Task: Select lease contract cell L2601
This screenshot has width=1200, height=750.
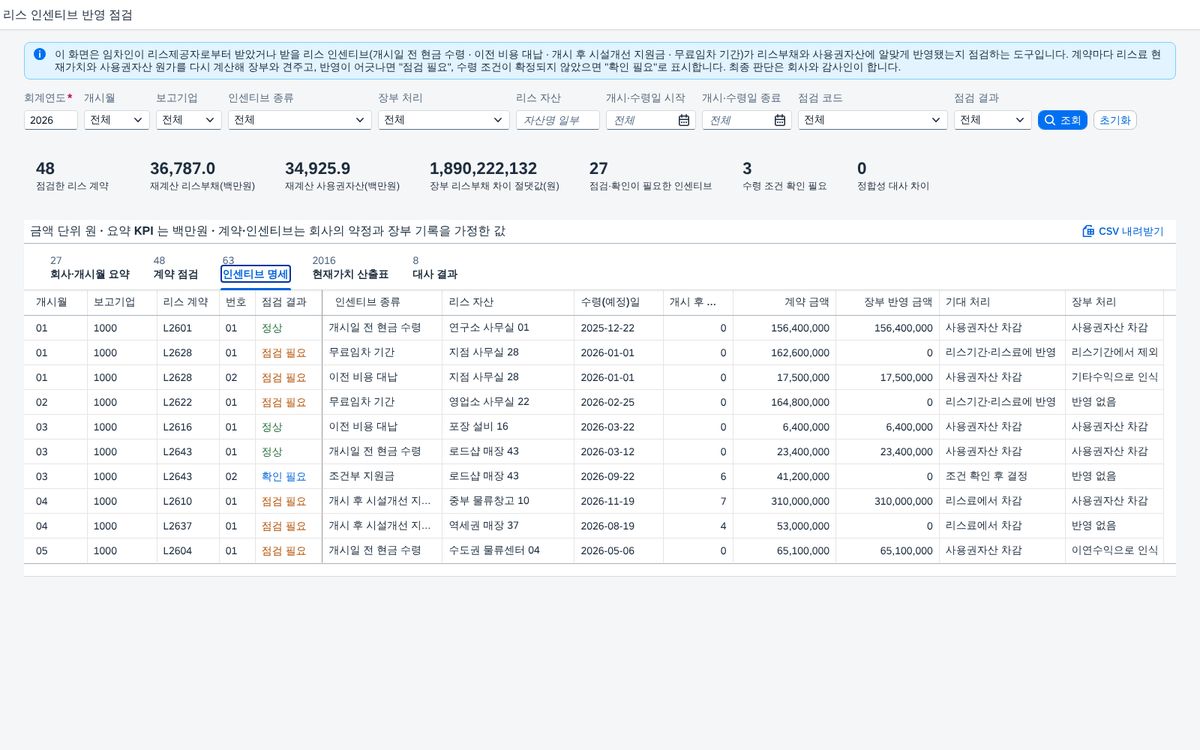Action: point(188,328)
